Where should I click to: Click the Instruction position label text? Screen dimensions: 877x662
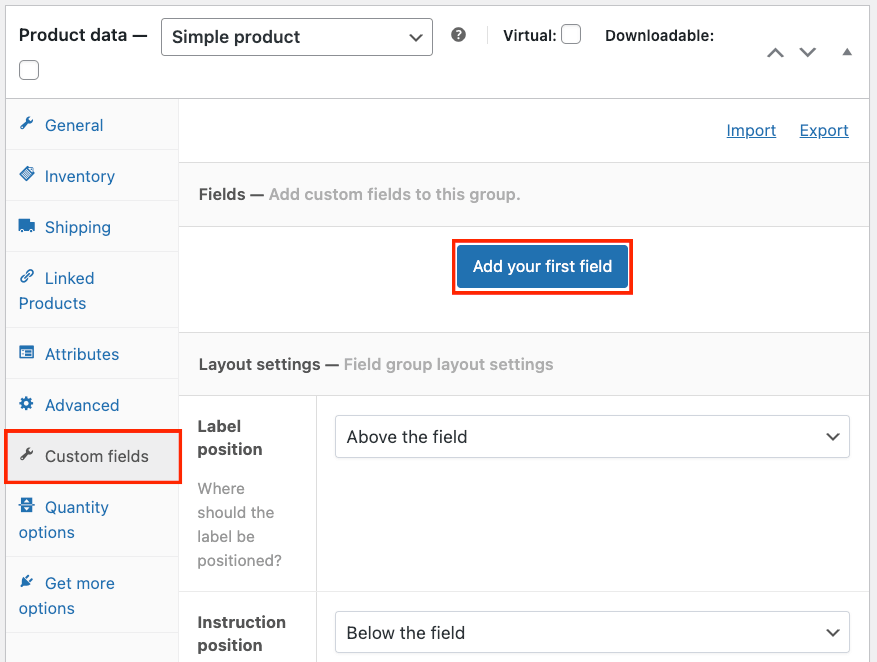pyautogui.click(x=242, y=633)
